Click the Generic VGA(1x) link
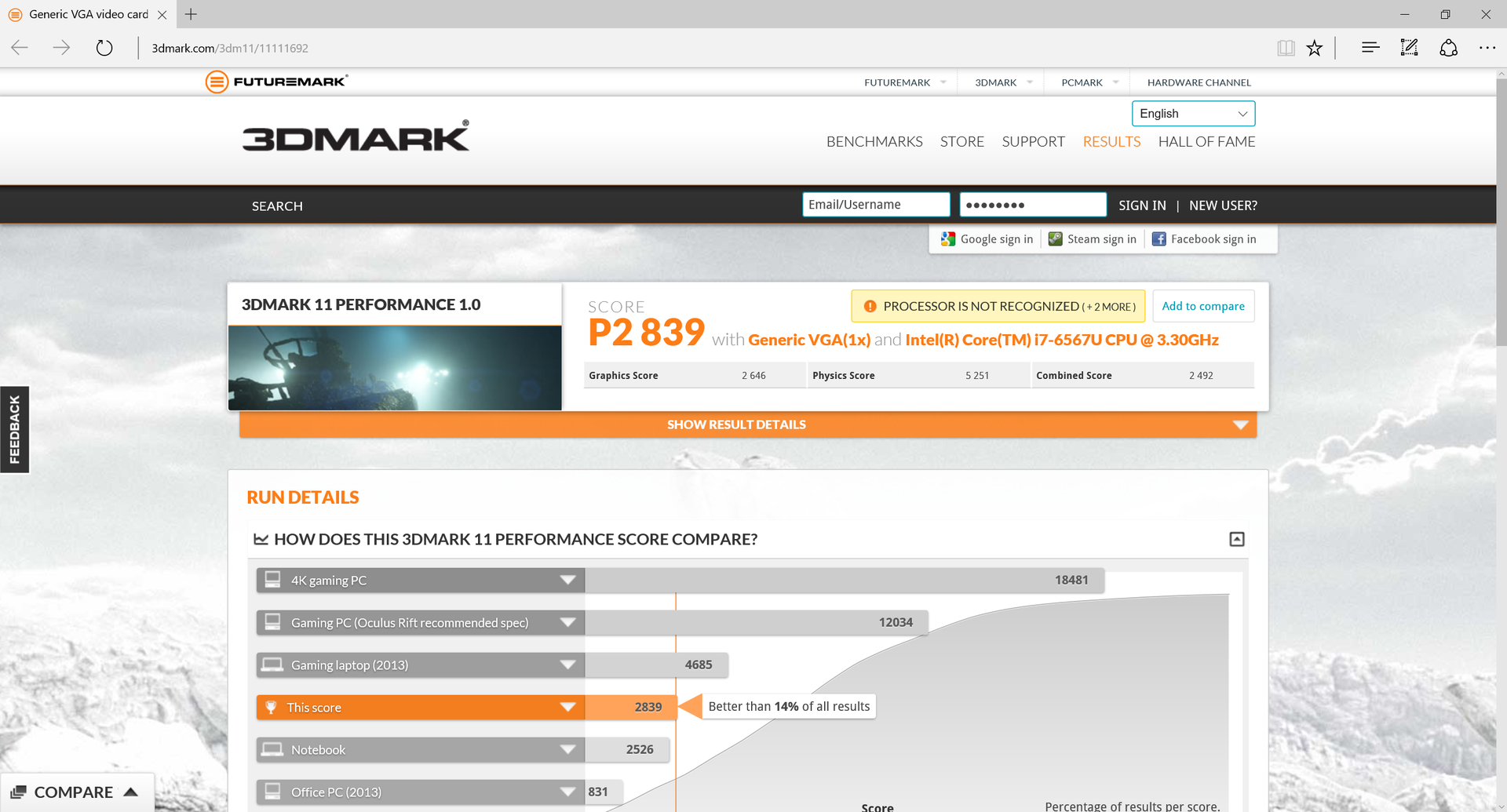 click(809, 340)
